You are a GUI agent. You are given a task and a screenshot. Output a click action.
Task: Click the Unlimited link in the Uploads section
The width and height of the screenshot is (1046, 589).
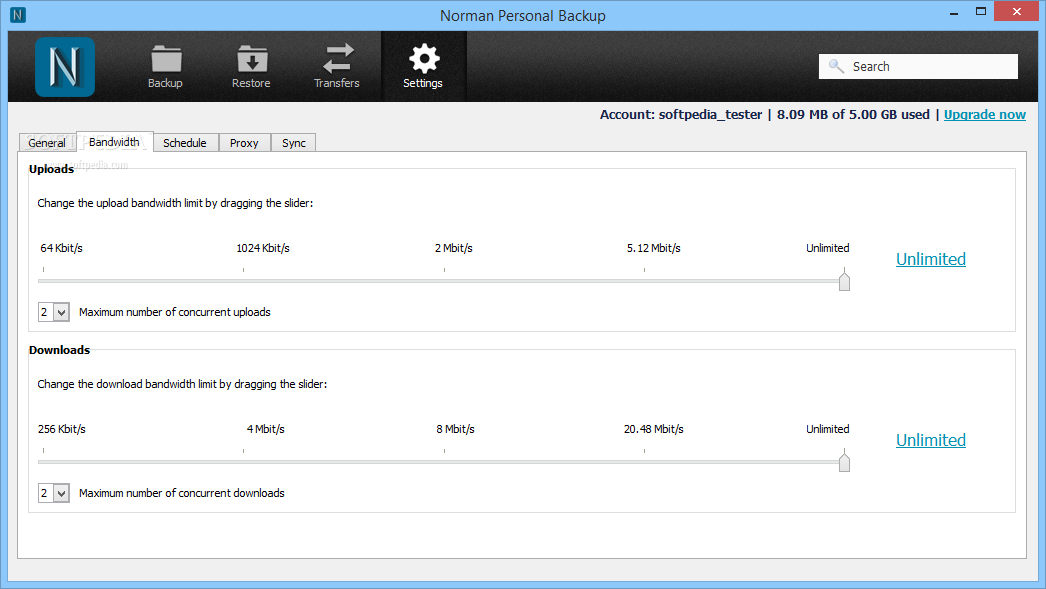tap(931, 259)
